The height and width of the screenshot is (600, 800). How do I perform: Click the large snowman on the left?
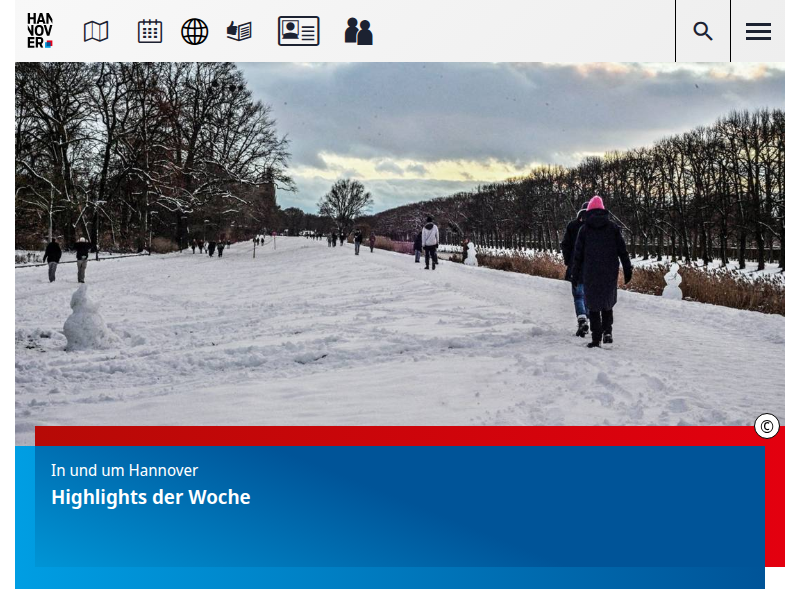pyautogui.click(x=85, y=320)
